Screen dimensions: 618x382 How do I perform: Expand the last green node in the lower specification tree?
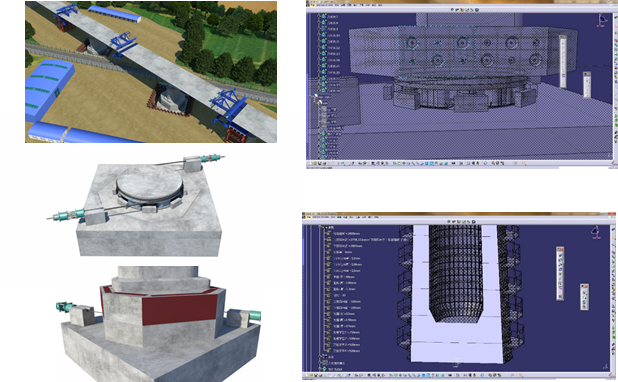coord(320,369)
